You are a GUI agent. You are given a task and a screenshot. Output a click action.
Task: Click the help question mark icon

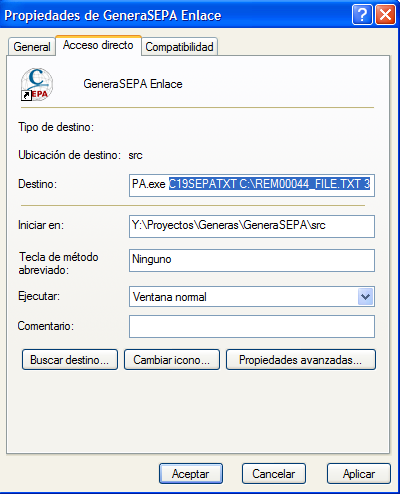[x=362, y=15]
